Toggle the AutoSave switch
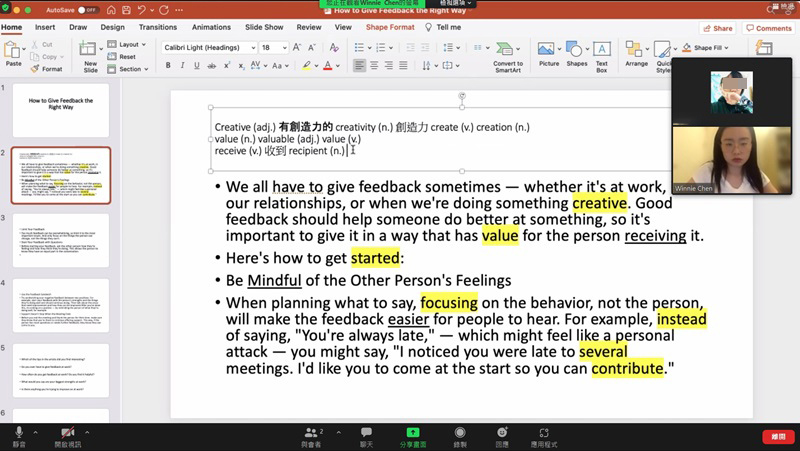This screenshot has height=451, width=800. tap(88, 10)
